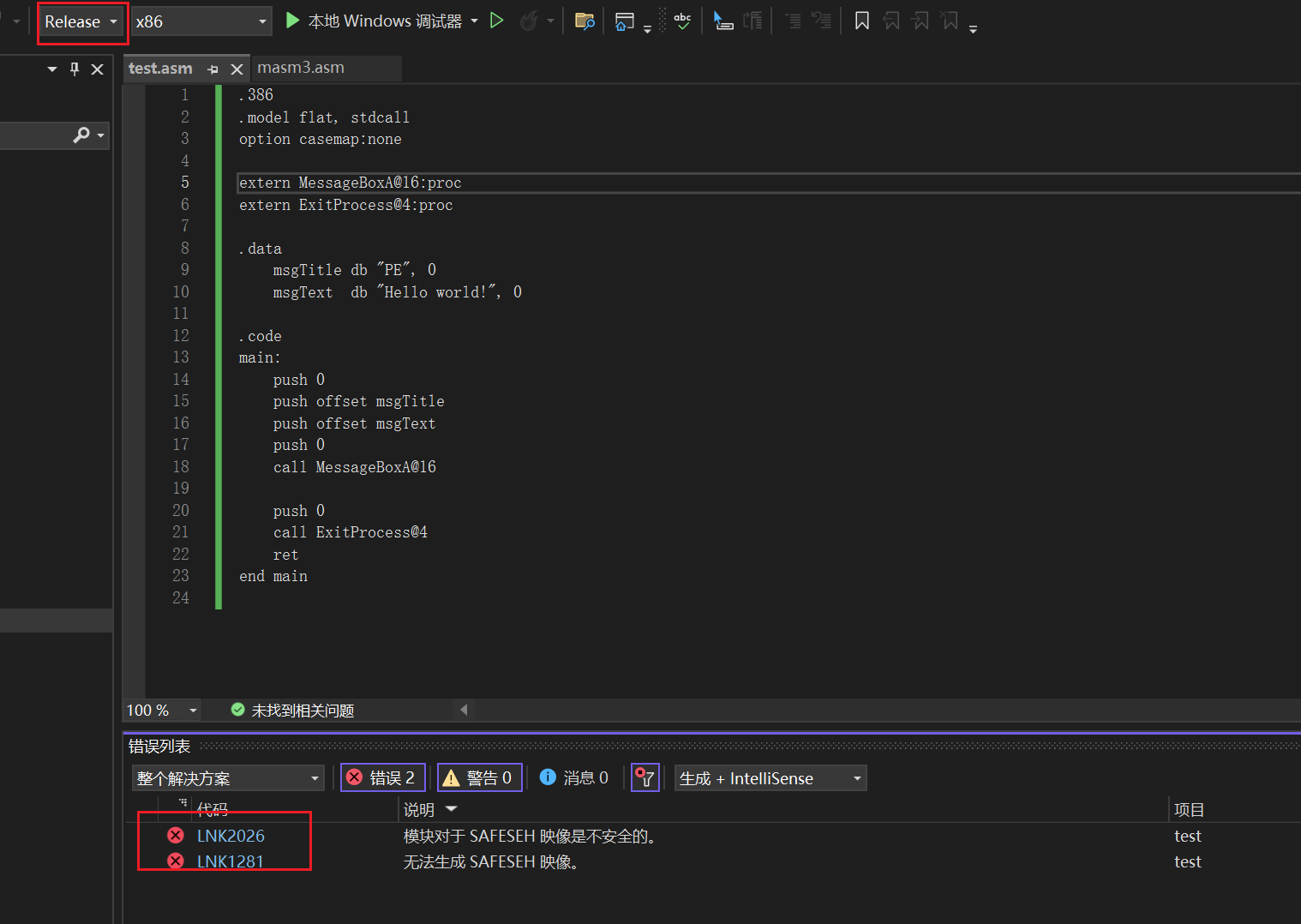Click the error icon beside LNK2026

[176, 835]
